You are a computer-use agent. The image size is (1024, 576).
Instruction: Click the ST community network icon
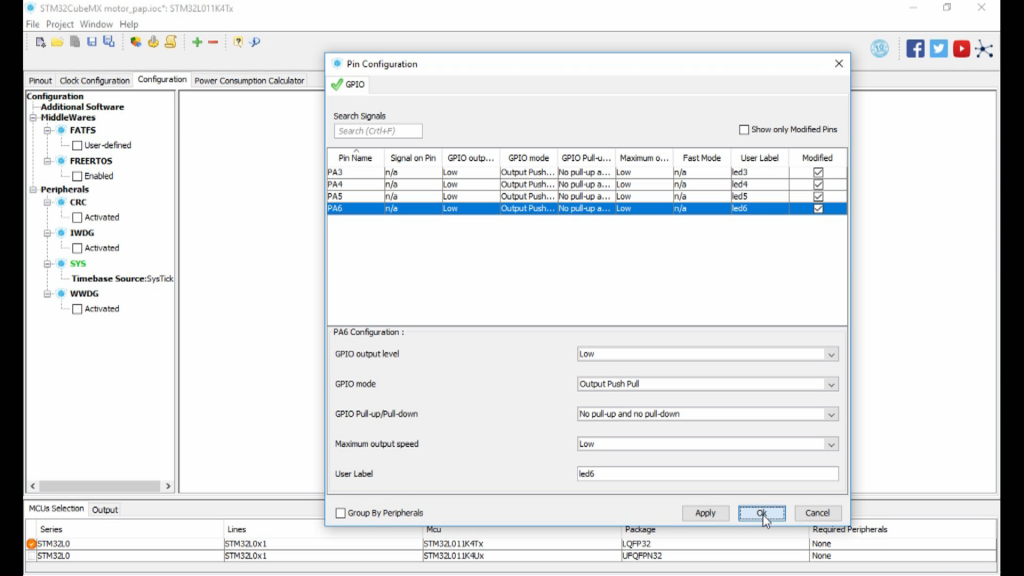click(x=984, y=48)
